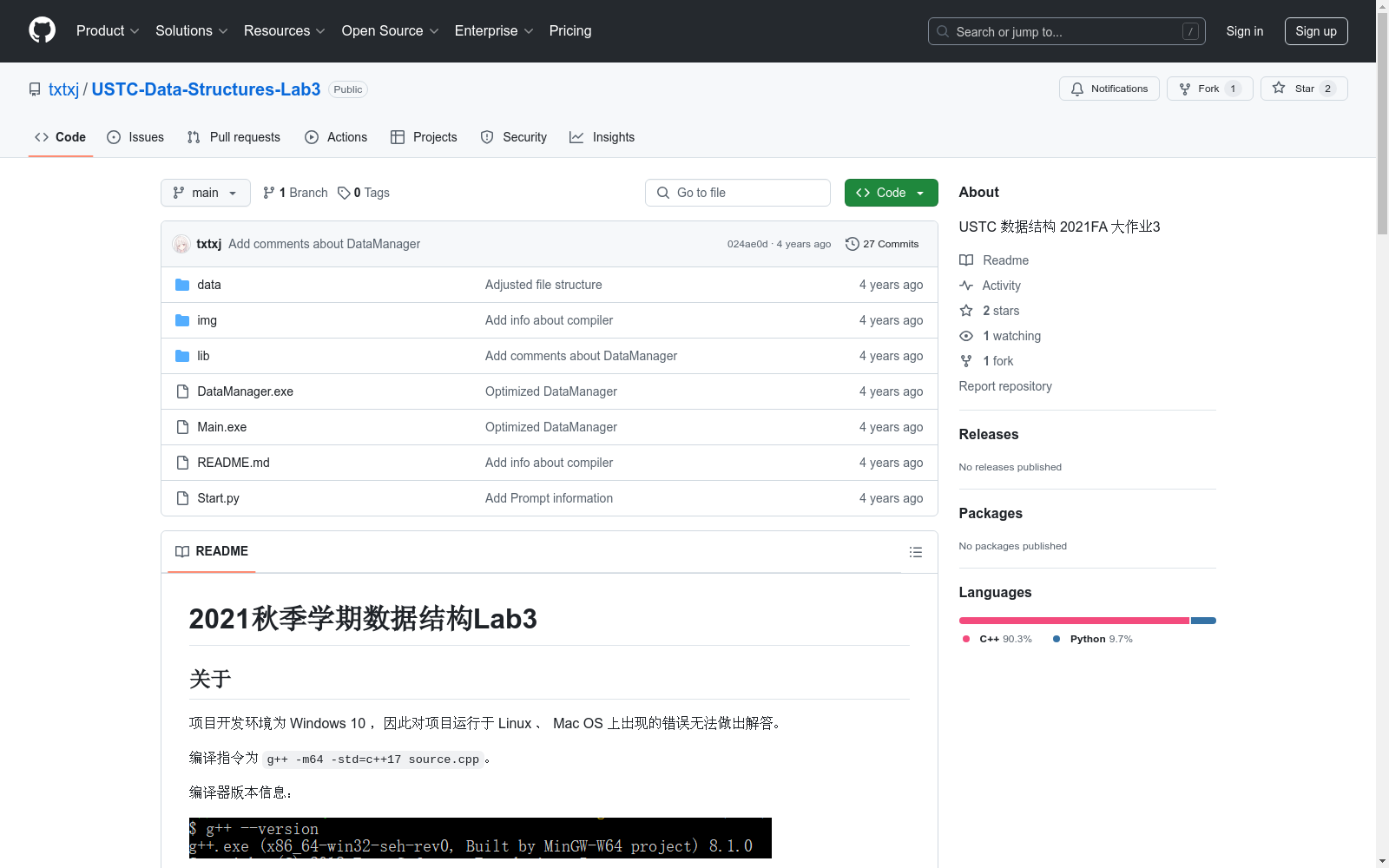
Task: Click the Main.exe file icon
Action: [x=182, y=427]
